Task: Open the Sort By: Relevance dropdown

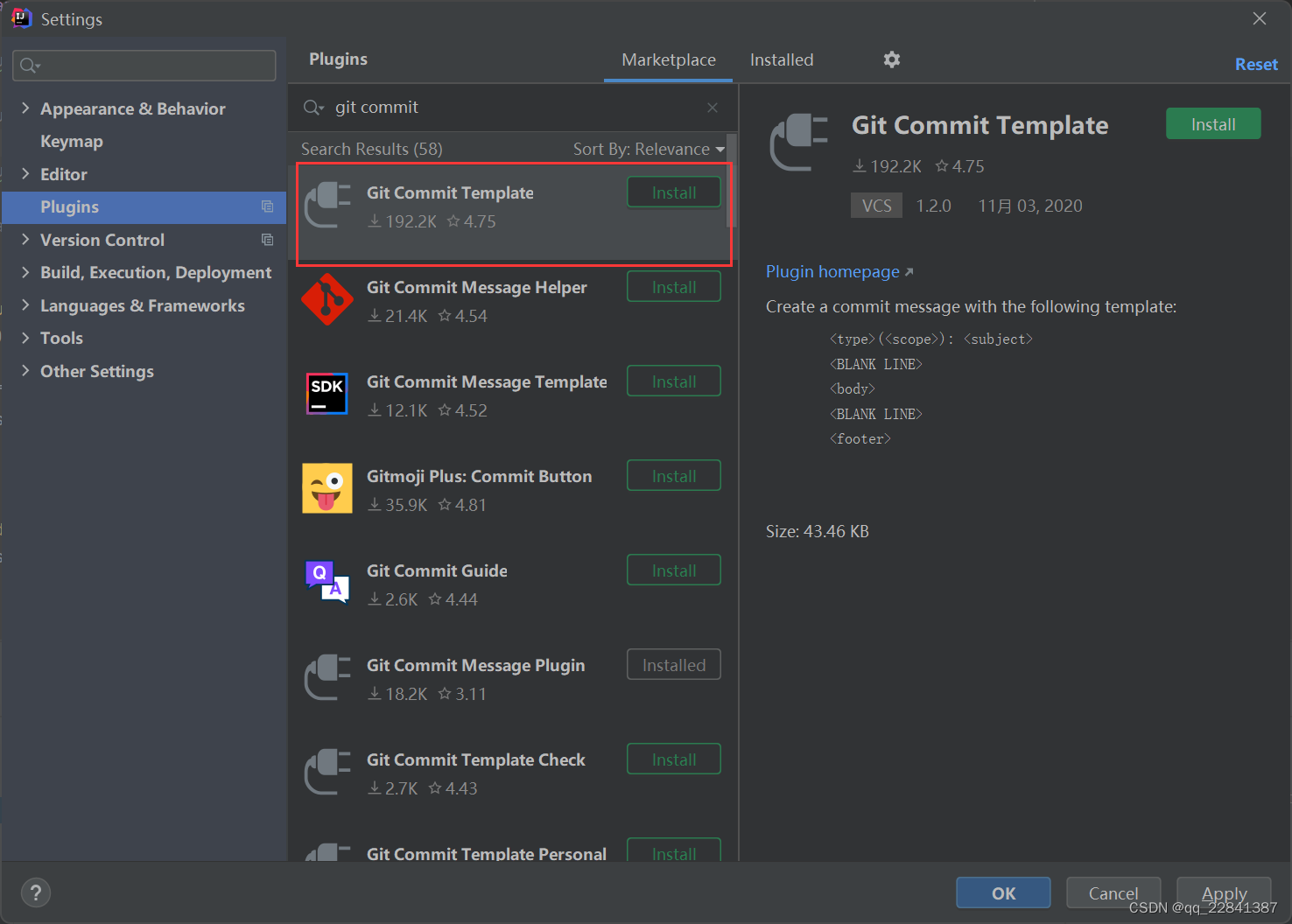Action: pyautogui.click(x=649, y=149)
